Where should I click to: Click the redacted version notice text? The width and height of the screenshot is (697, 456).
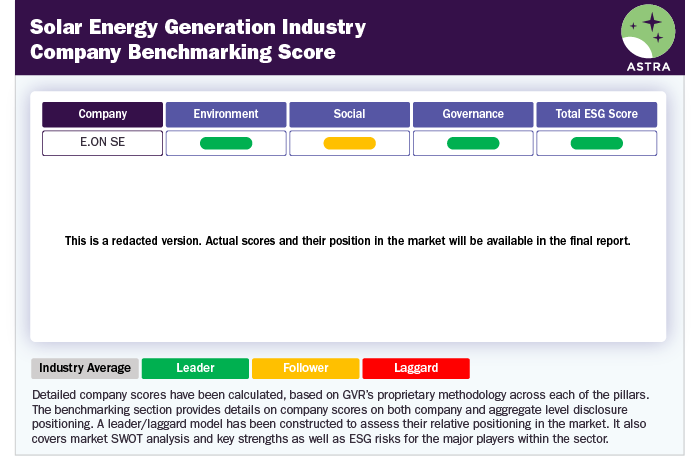(x=348, y=241)
